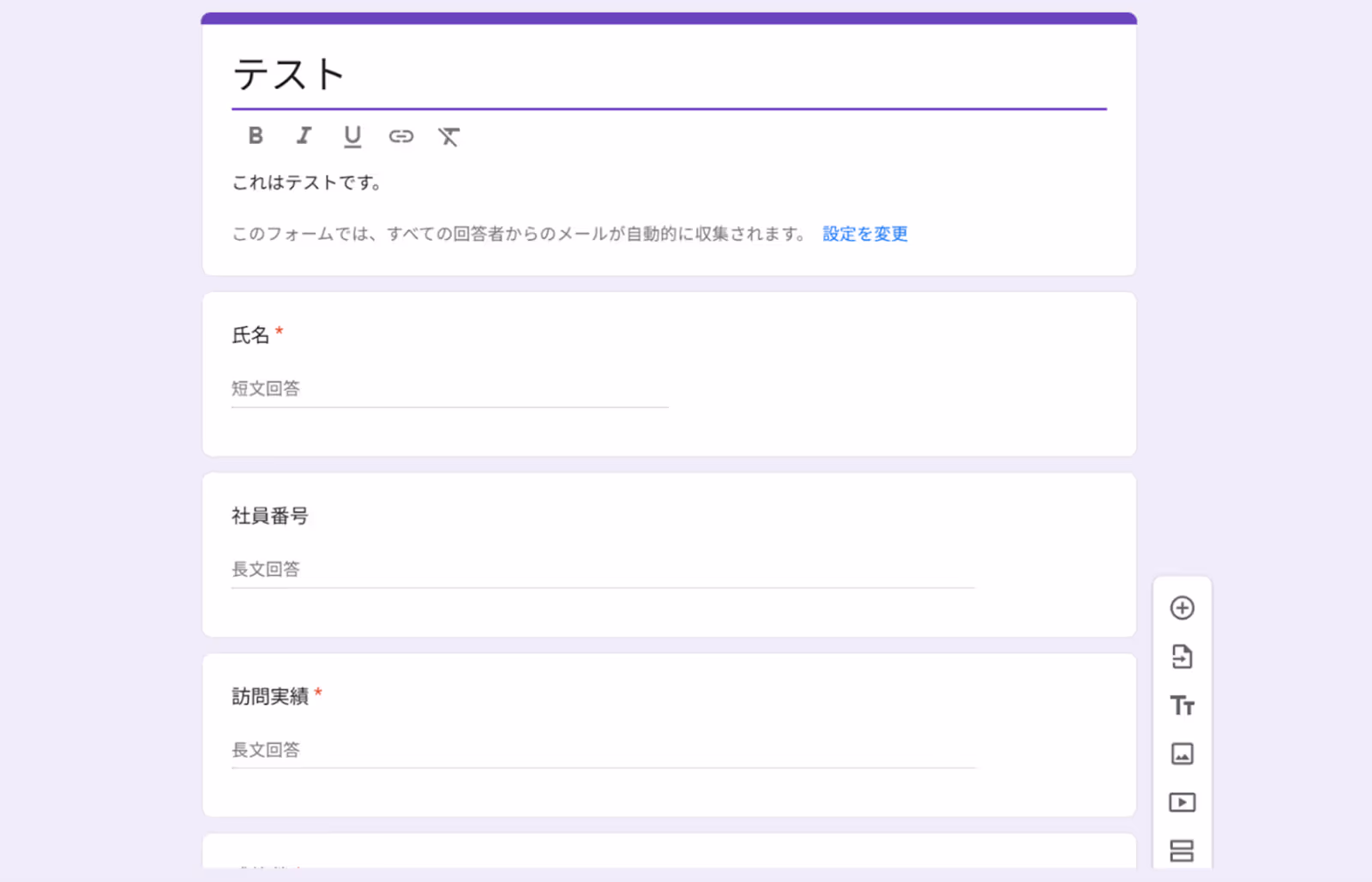The height and width of the screenshot is (882, 1372).
Task: Click the 短文回答 field under 氏名
Action: [x=449, y=389]
